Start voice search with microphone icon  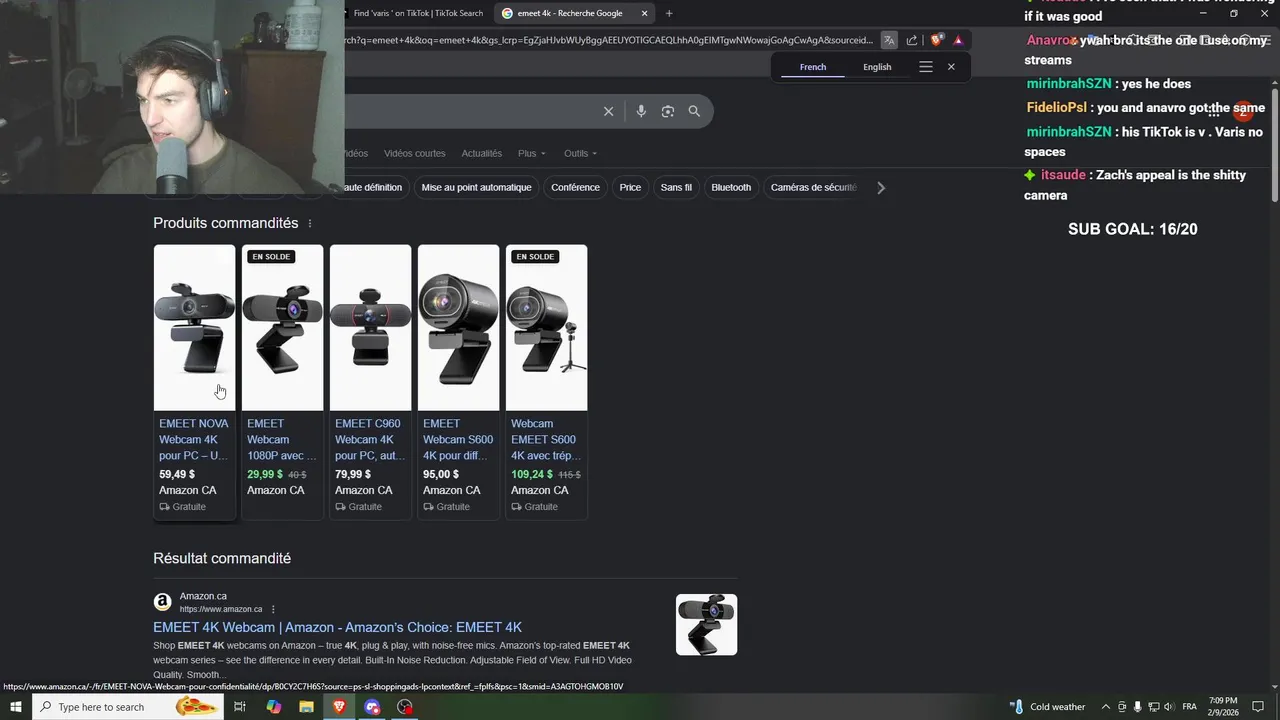point(641,111)
